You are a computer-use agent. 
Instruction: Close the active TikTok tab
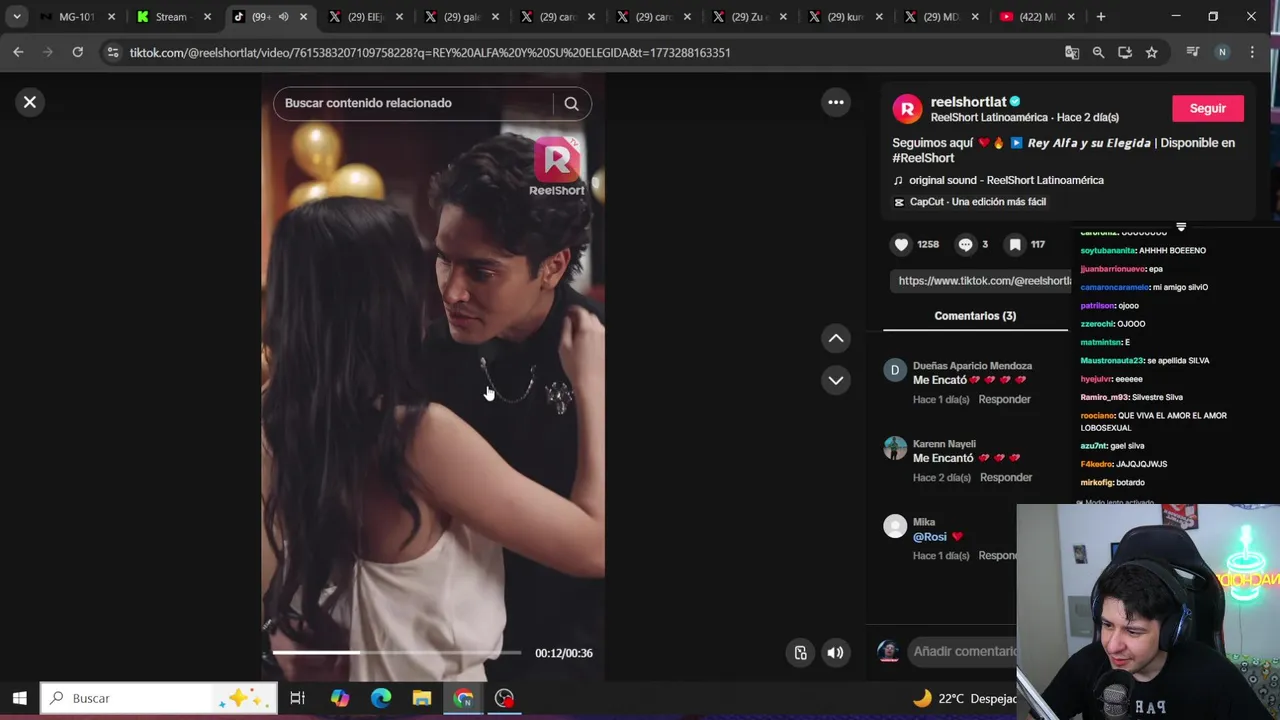(303, 17)
